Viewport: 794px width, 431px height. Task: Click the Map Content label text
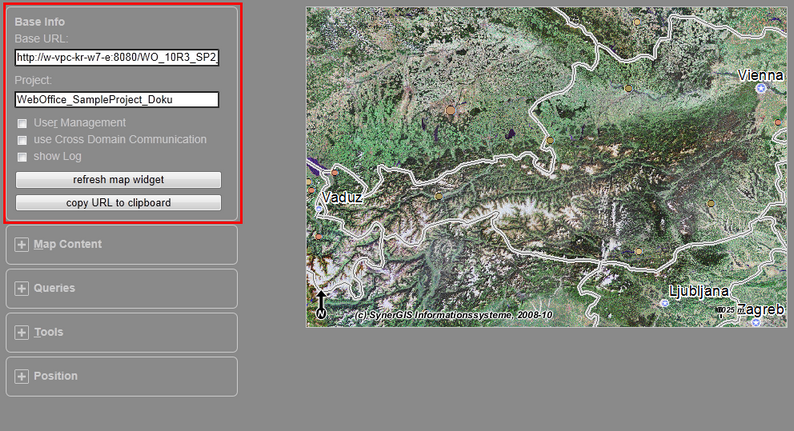68,244
